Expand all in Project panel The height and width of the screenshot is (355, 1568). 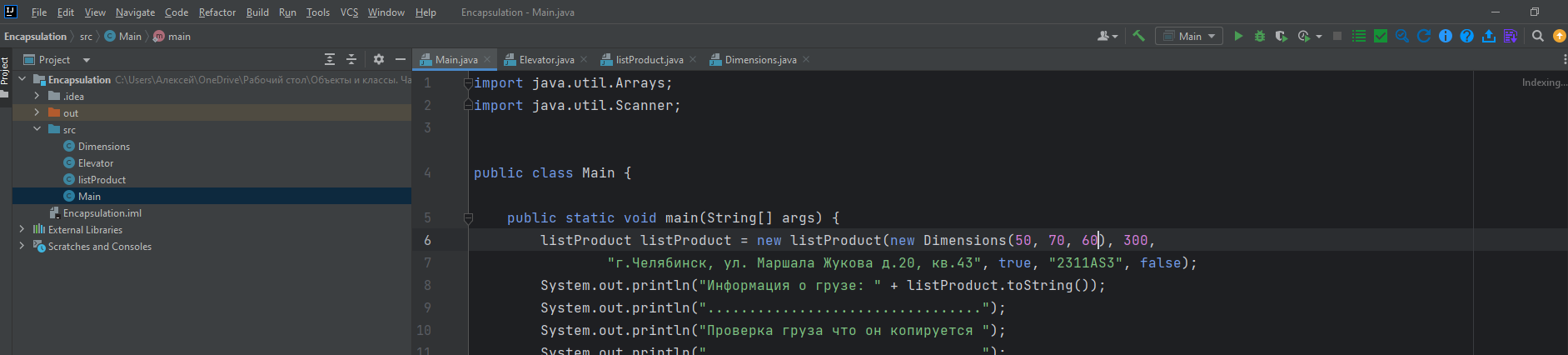coord(330,59)
